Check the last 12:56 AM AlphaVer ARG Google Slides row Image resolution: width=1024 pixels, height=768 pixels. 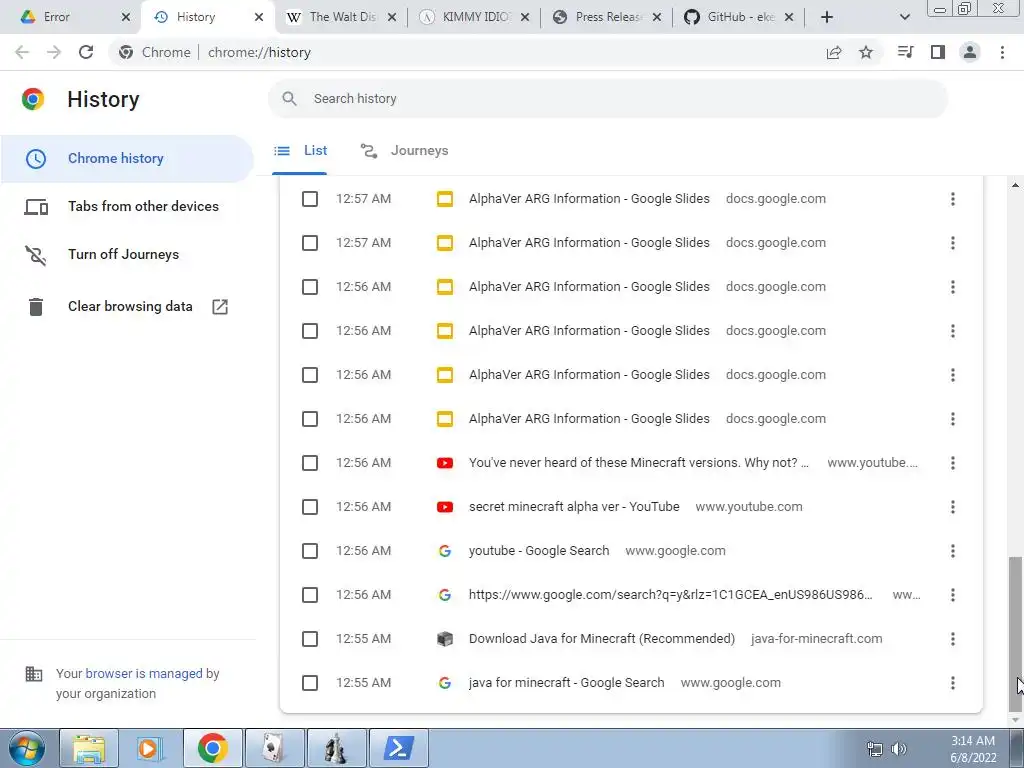310,419
